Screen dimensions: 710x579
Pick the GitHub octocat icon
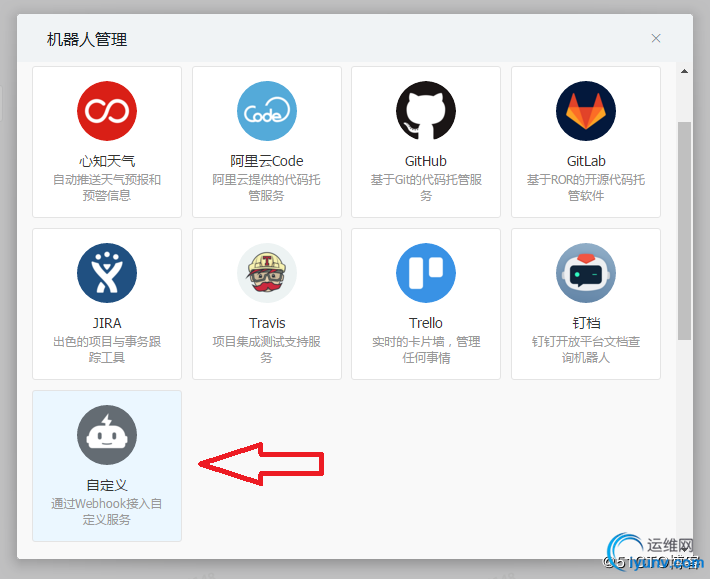tap(426, 111)
